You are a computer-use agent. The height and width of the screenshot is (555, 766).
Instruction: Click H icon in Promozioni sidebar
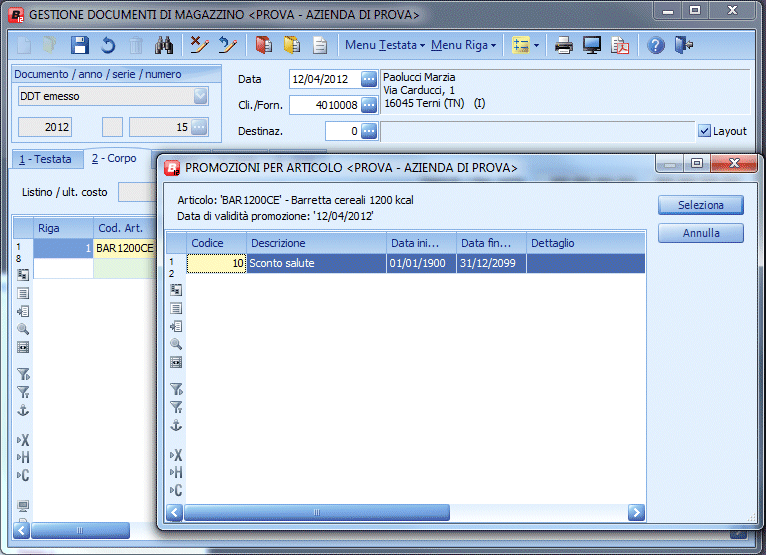[176, 472]
